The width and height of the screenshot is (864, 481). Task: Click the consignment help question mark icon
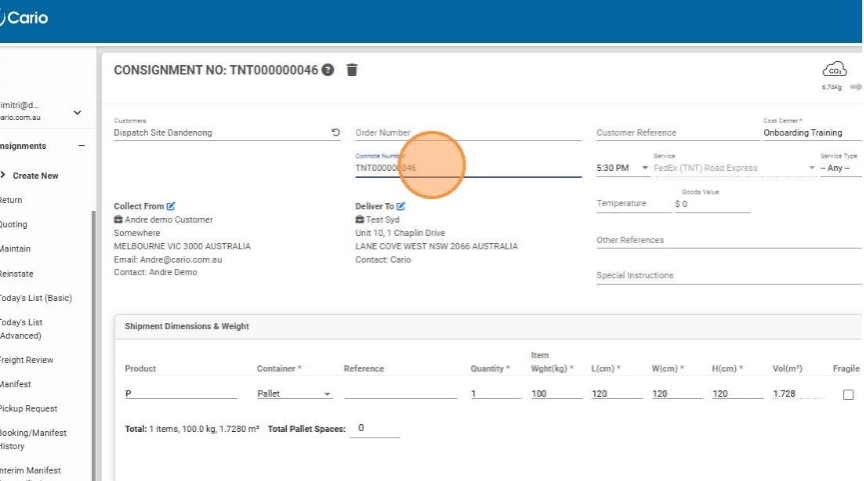pos(328,70)
